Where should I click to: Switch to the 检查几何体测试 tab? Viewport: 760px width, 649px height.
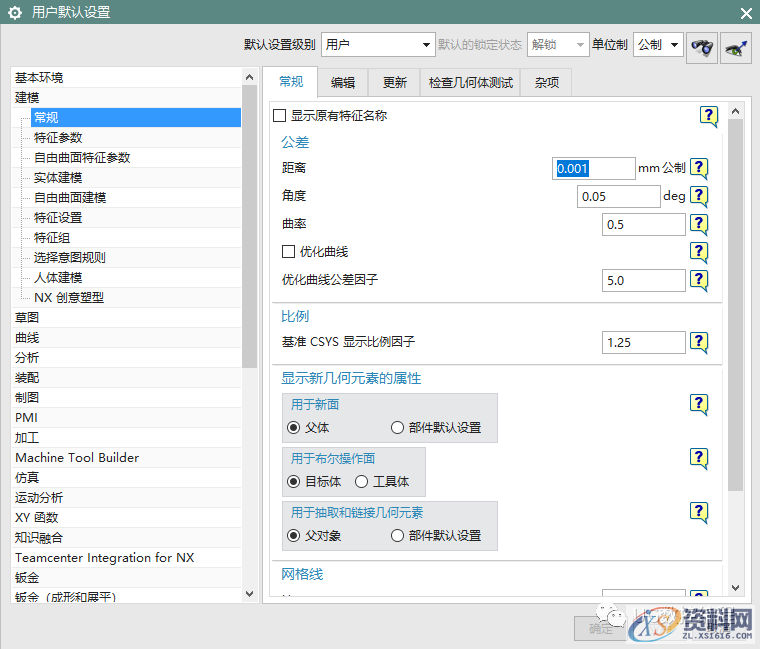[471, 82]
